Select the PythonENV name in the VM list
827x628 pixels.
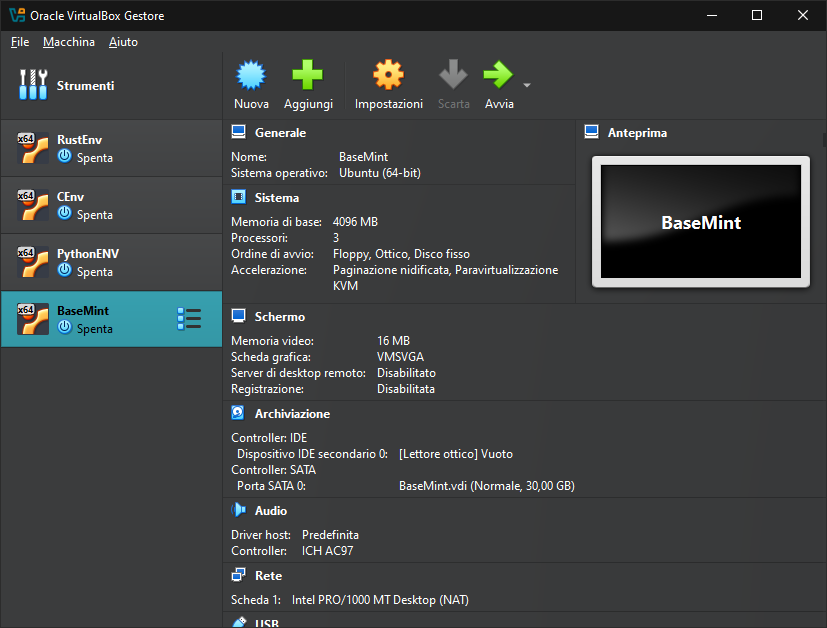tap(88, 254)
